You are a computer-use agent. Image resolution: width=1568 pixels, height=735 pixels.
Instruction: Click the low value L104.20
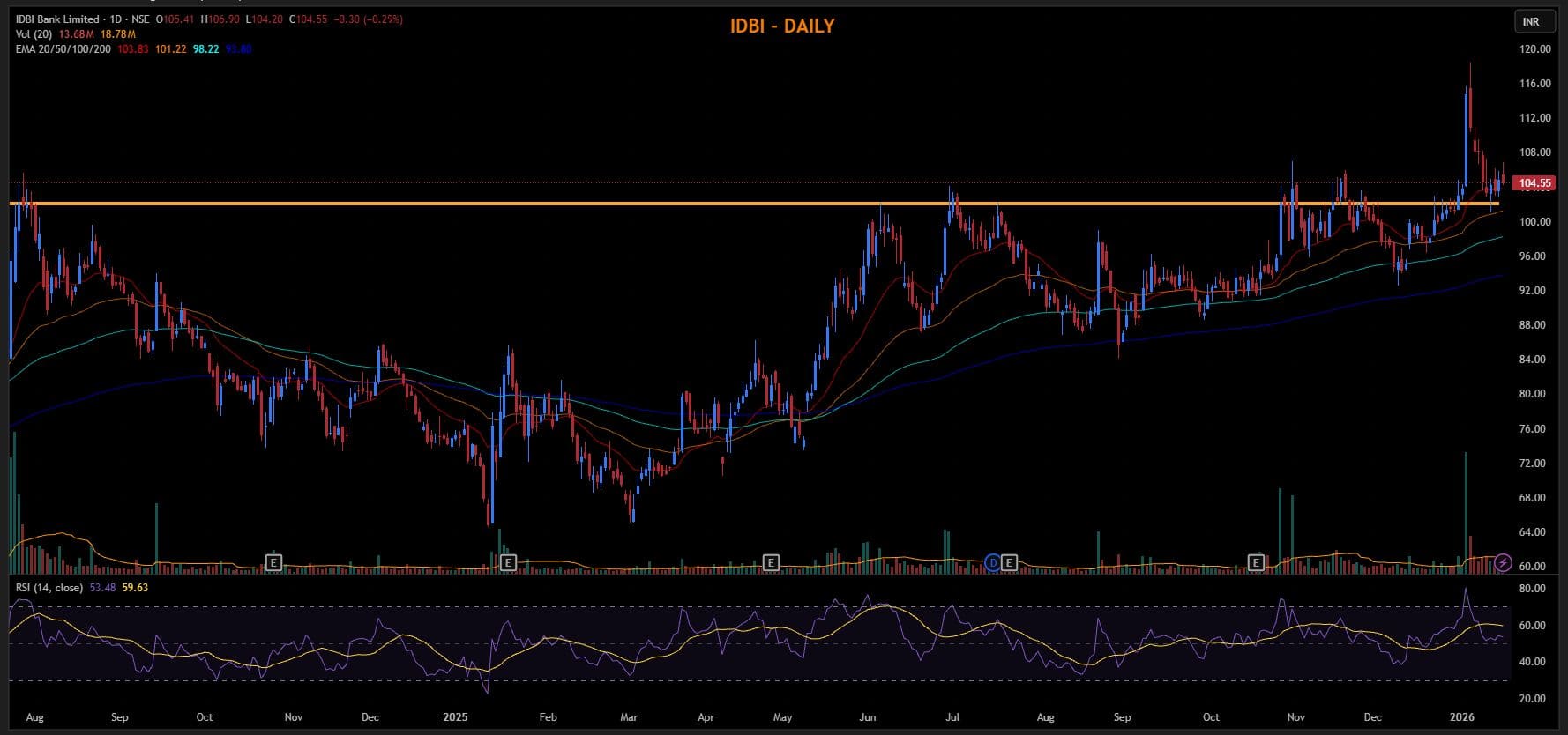(265, 19)
